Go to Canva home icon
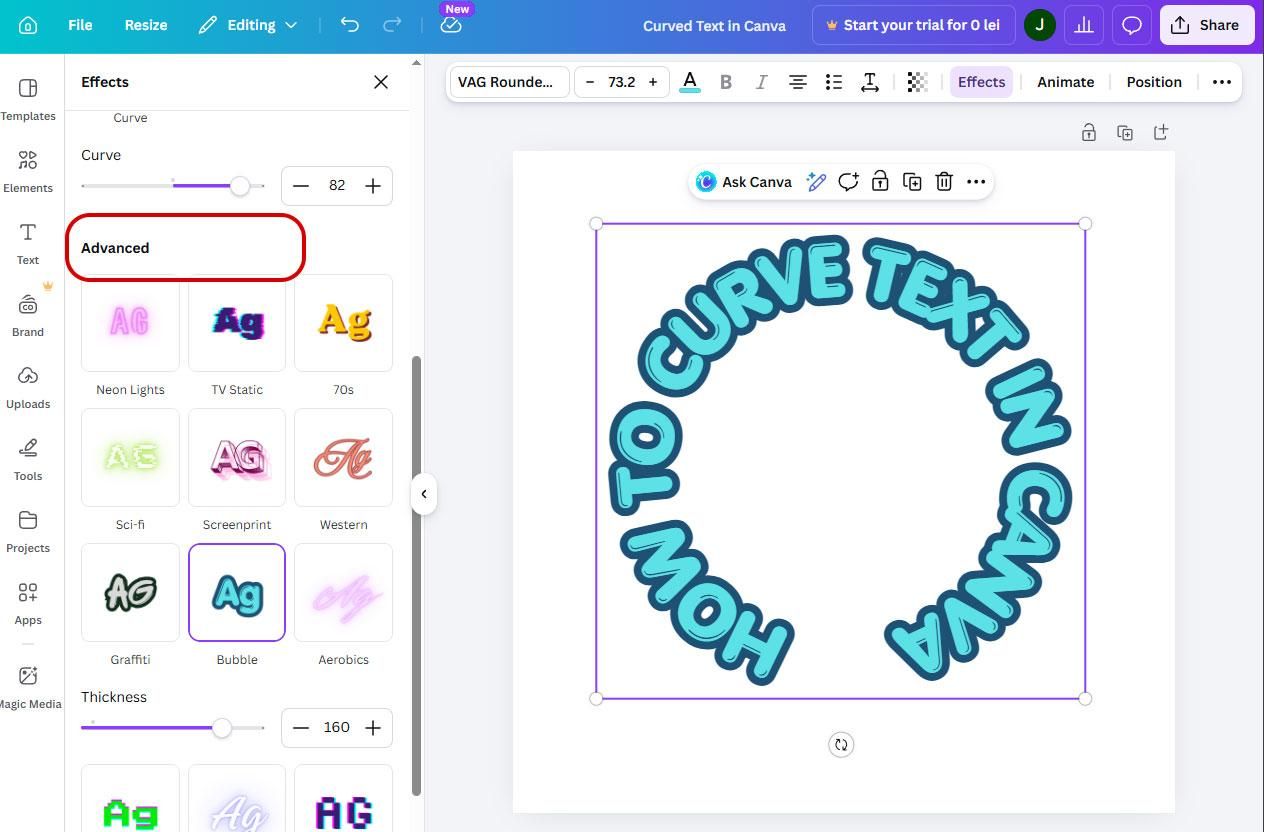1264x832 pixels. 28,25
